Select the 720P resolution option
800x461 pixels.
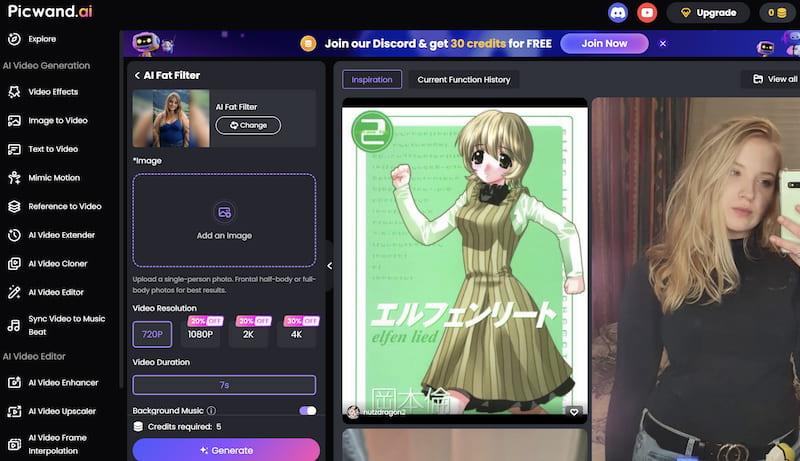pyautogui.click(x=152, y=335)
